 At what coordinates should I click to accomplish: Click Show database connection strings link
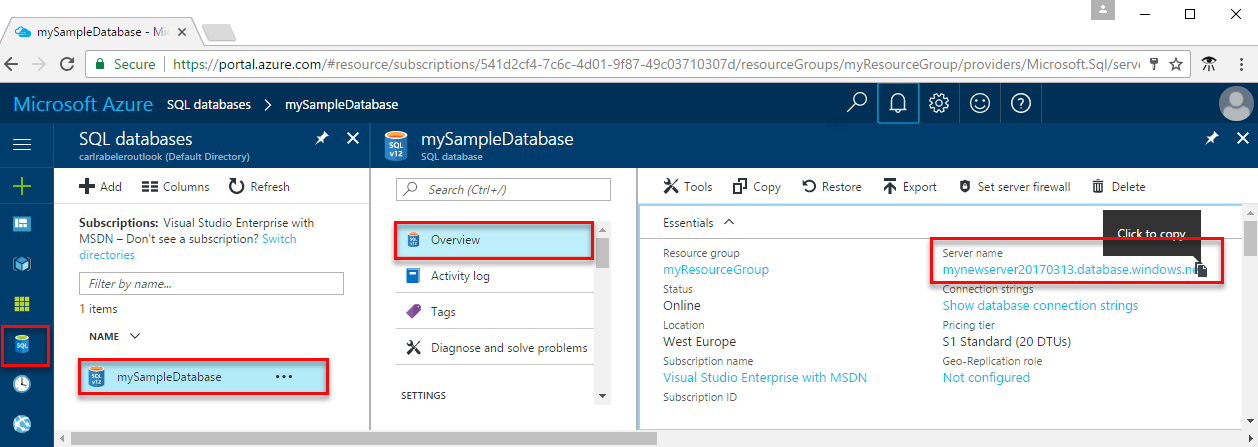1040,306
